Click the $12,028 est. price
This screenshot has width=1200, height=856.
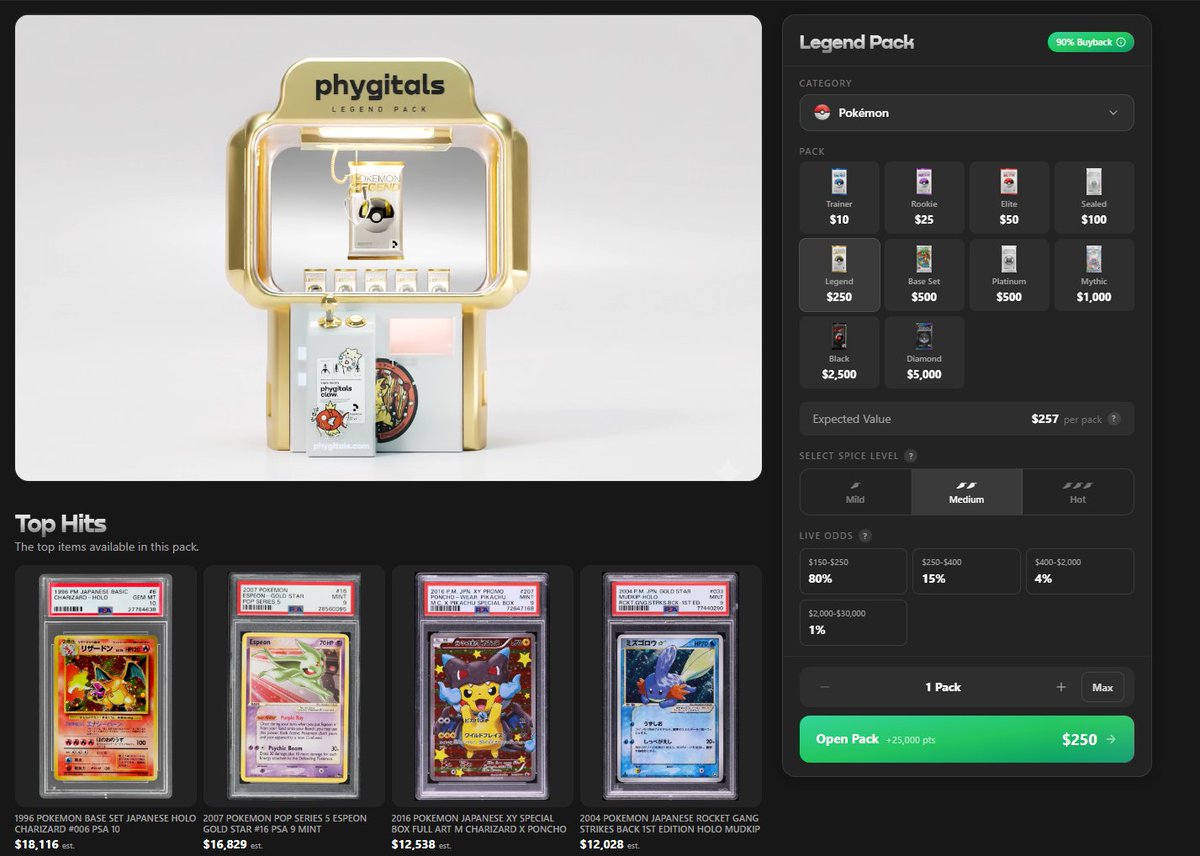coord(610,845)
